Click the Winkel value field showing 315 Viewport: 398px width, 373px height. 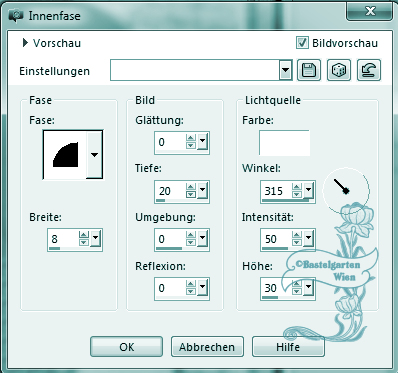click(x=277, y=191)
